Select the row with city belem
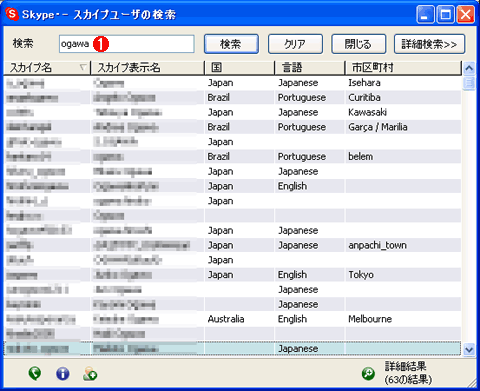 point(233,157)
